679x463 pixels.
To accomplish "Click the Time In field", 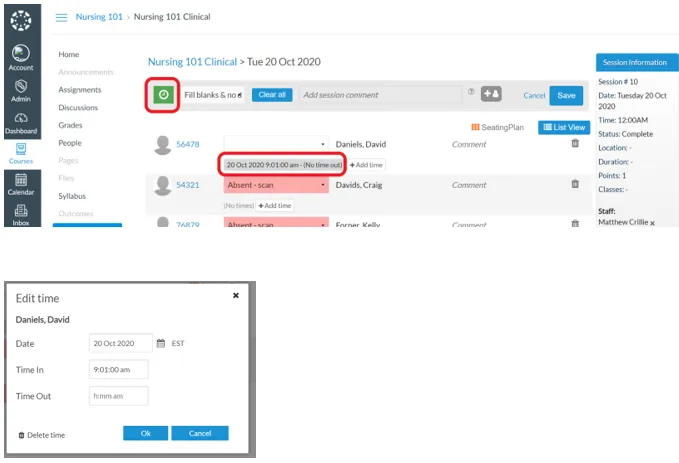I will (x=119, y=369).
